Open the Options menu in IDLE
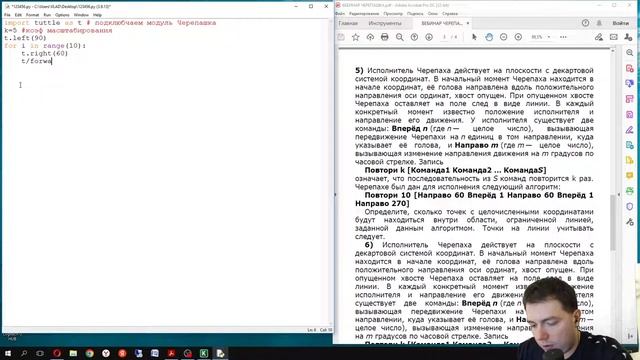The height and width of the screenshot is (360, 640). (62, 15)
